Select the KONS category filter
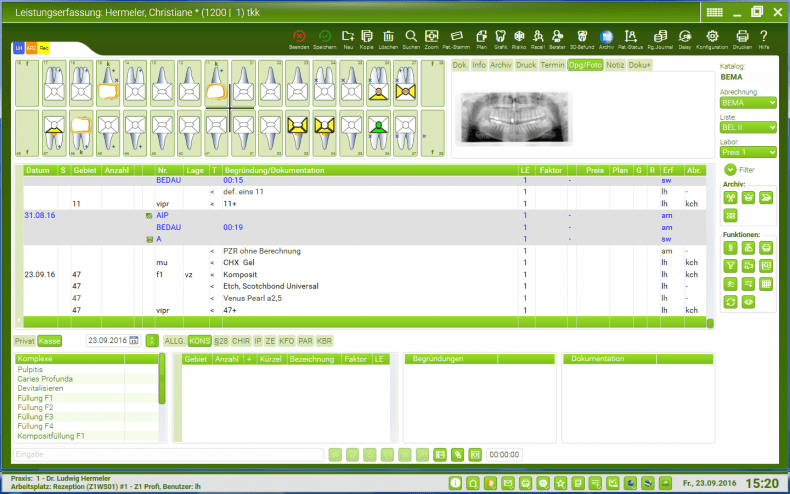Viewport: 790px width, 494px height. 200,341
